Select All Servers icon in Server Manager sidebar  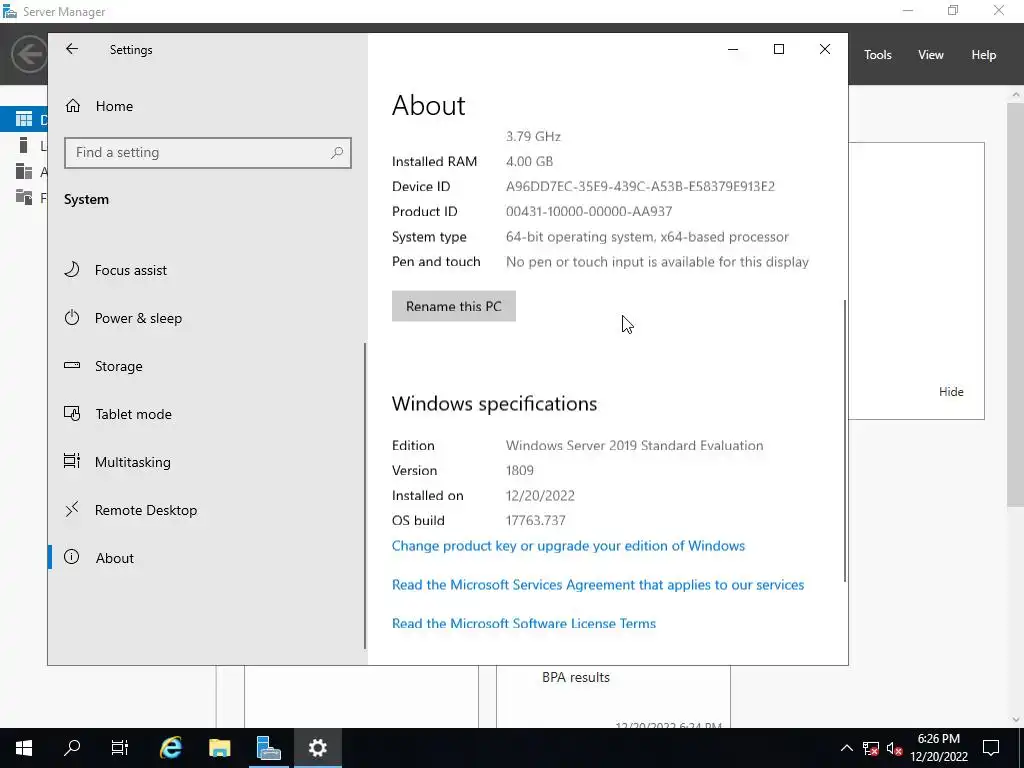[24, 171]
